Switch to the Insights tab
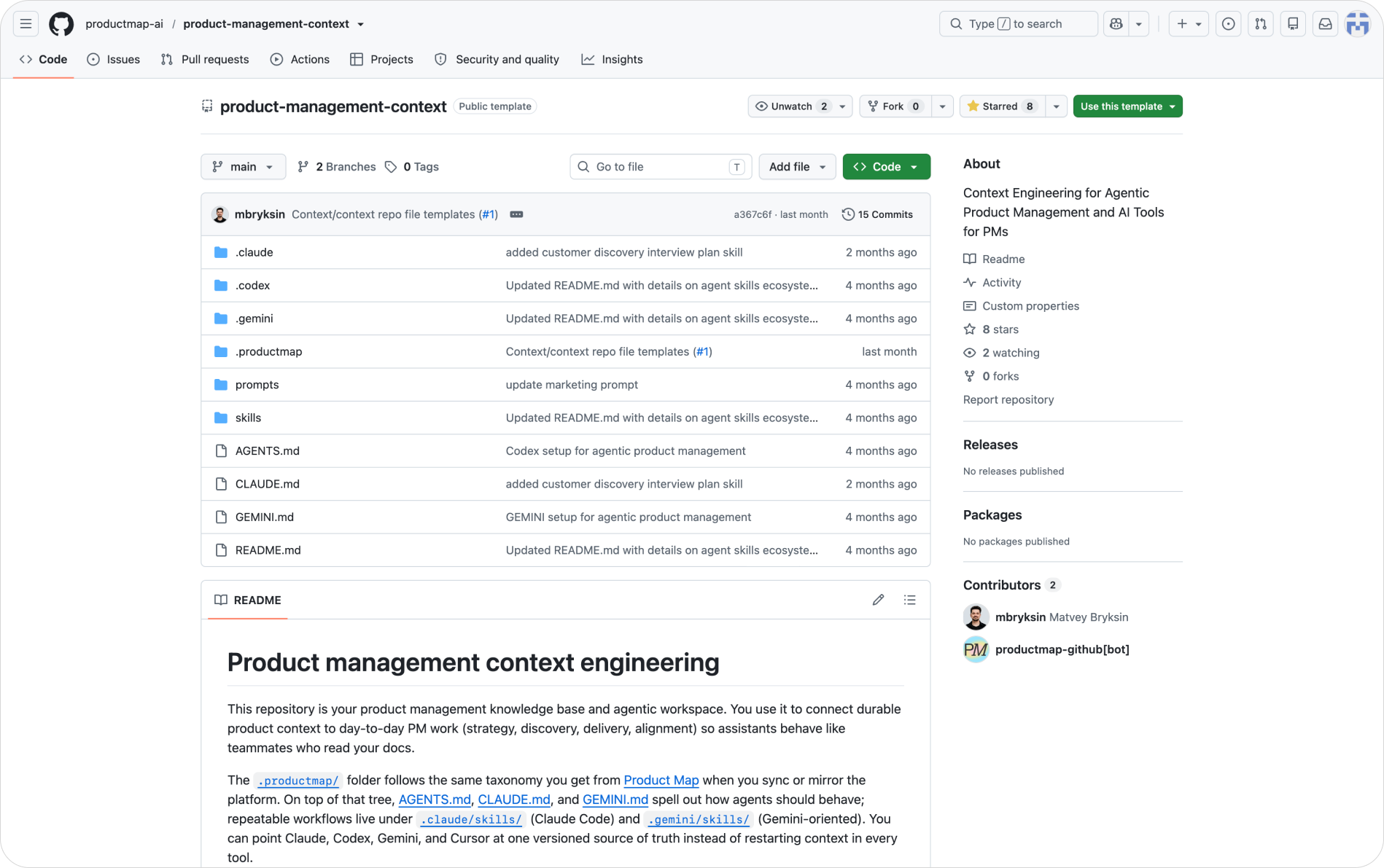1384x868 pixels. (612, 60)
